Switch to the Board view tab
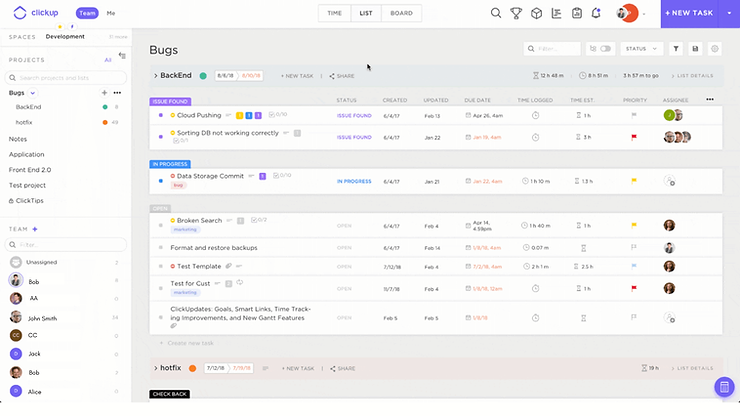Image resolution: width=740 pixels, height=416 pixels. [401, 13]
